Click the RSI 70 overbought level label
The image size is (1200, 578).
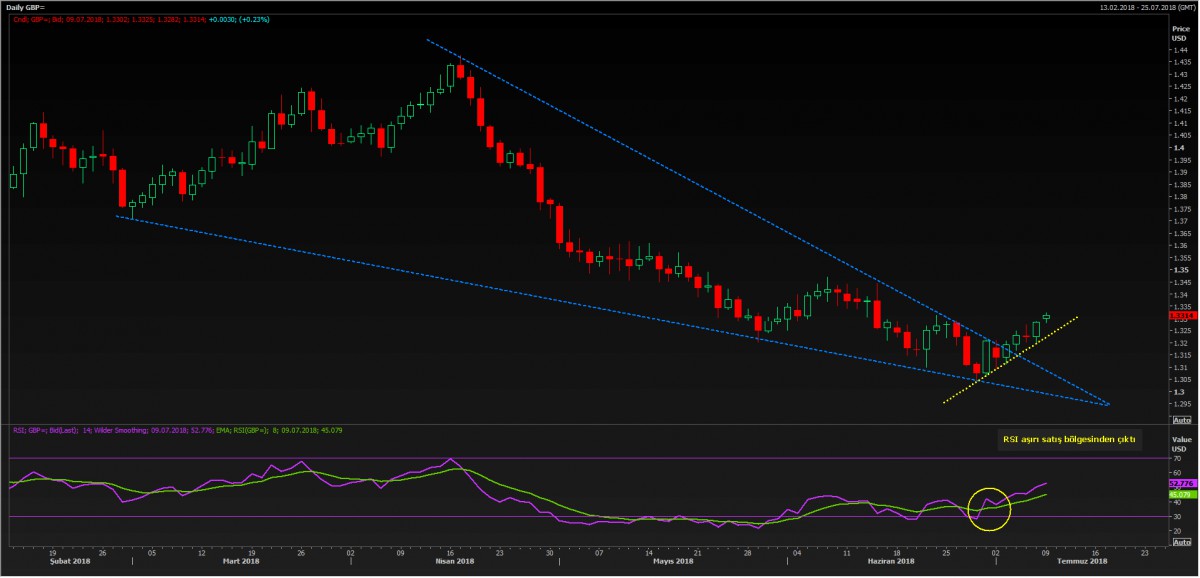[1176, 458]
